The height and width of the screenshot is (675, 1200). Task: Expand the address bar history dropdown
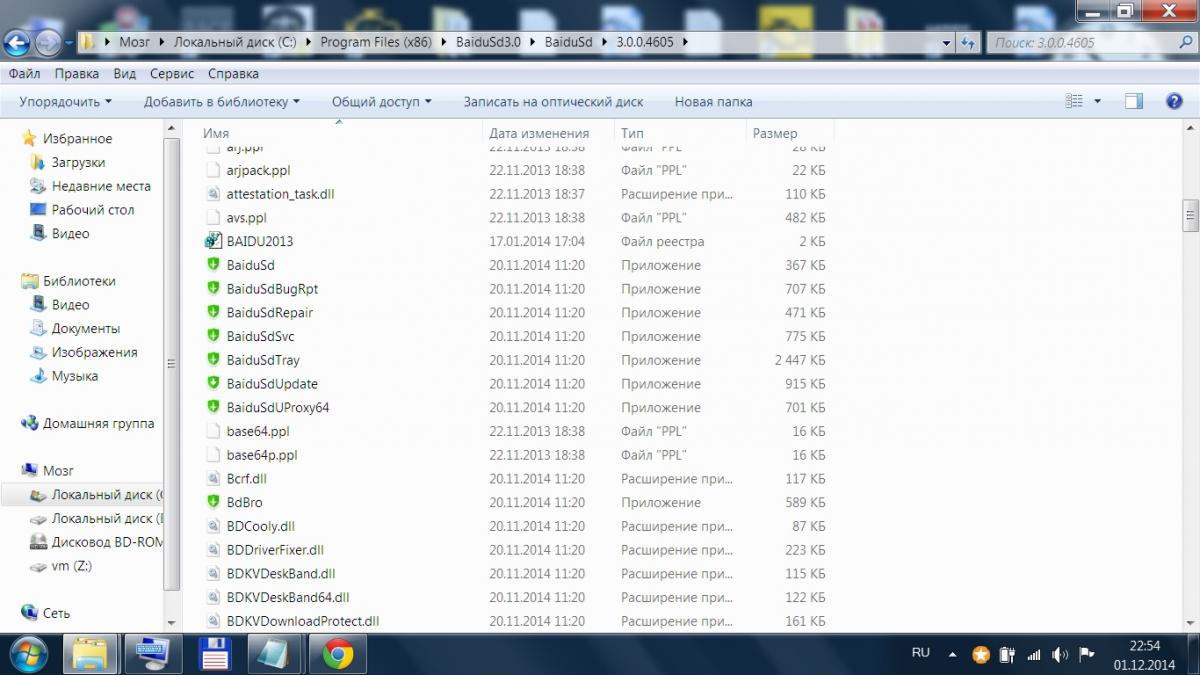click(944, 43)
